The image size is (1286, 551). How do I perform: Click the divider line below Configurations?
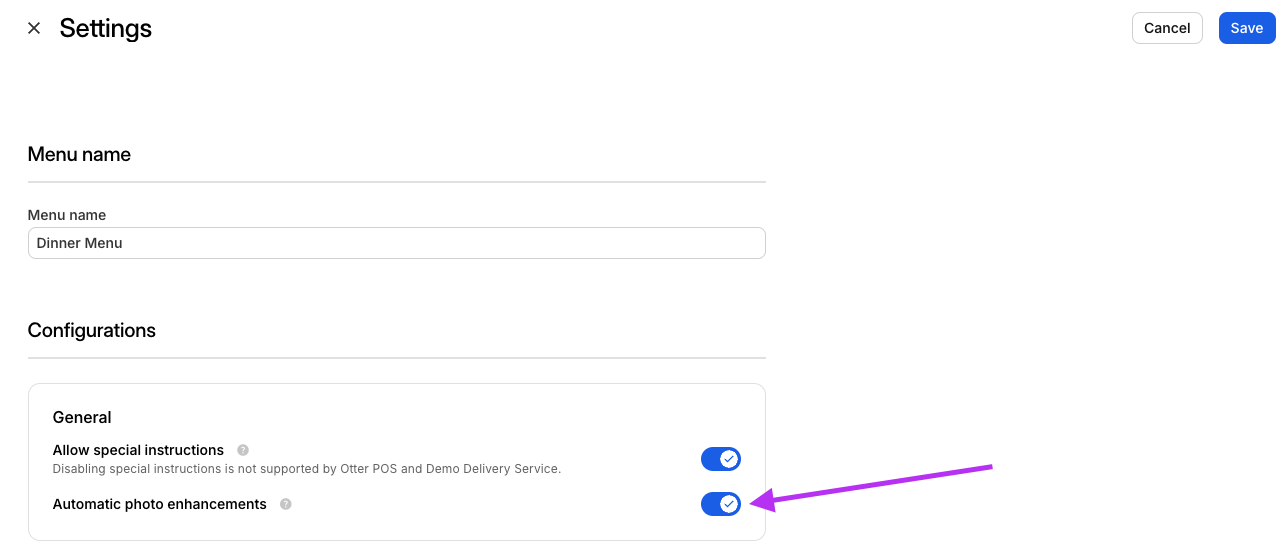396,358
